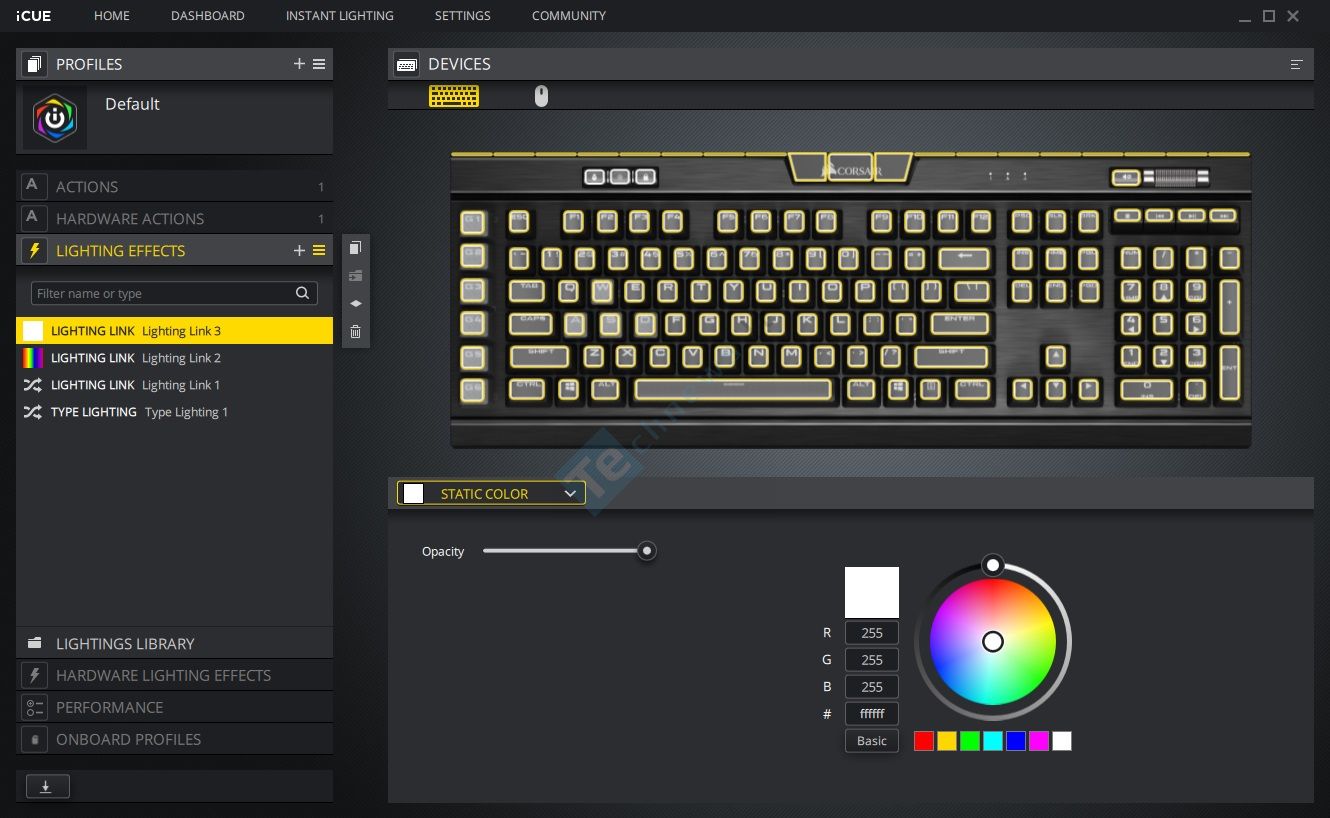1330x818 pixels.
Task: Select the Lighting Link 2 layer
Action: pyautogui.click(x=174, y=358)
